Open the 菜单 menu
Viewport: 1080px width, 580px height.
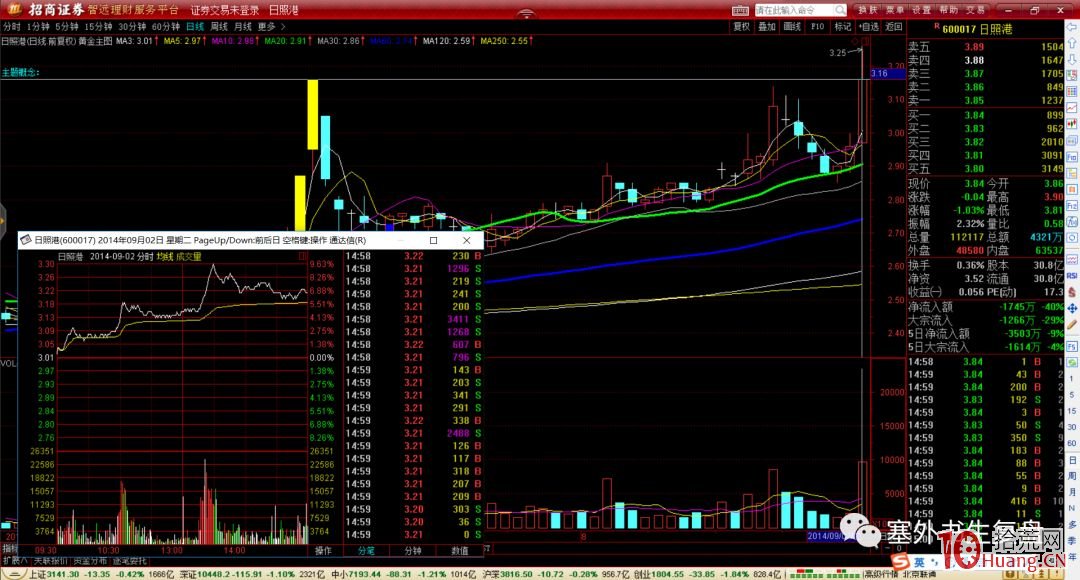coord(895,10)
